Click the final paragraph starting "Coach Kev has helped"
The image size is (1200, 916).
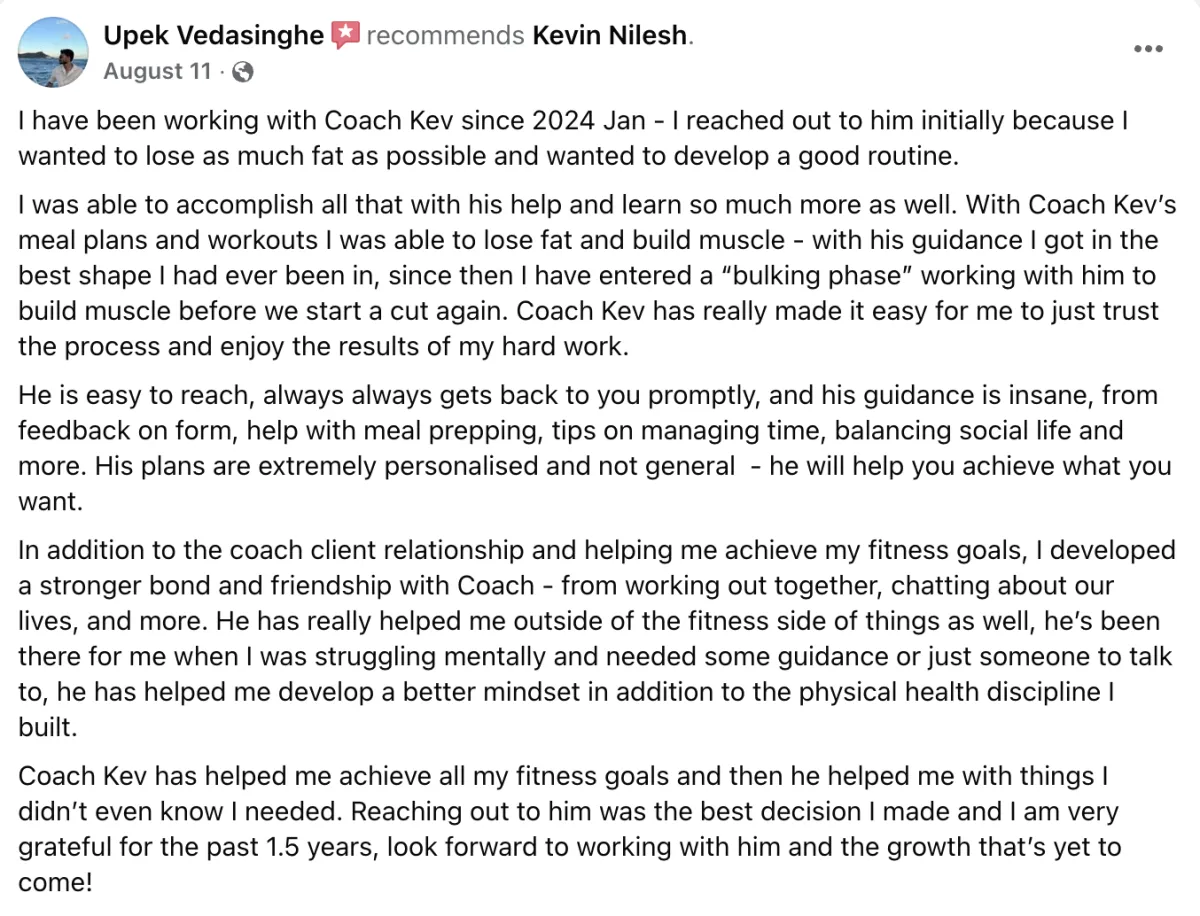pyautogui.click(x=570, y=829)
